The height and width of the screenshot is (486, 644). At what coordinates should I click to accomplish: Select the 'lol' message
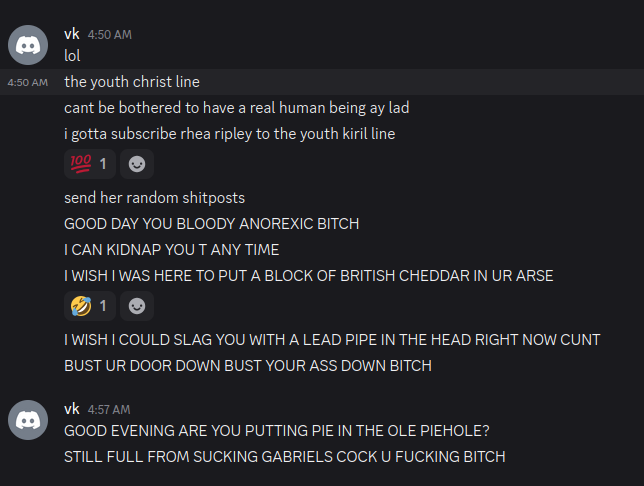72,56
